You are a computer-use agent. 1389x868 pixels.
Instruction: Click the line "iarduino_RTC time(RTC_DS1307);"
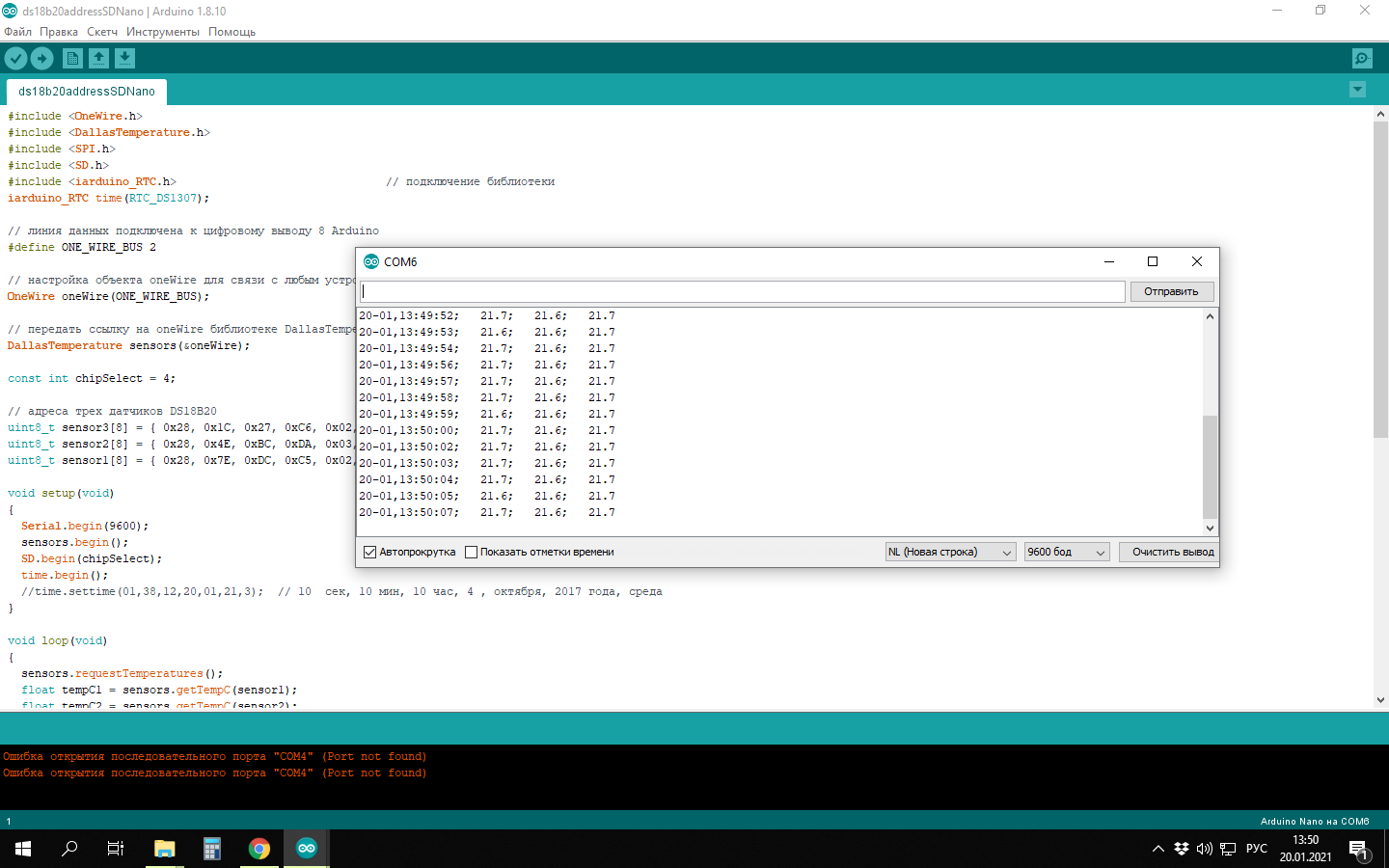tap(108, 198)
